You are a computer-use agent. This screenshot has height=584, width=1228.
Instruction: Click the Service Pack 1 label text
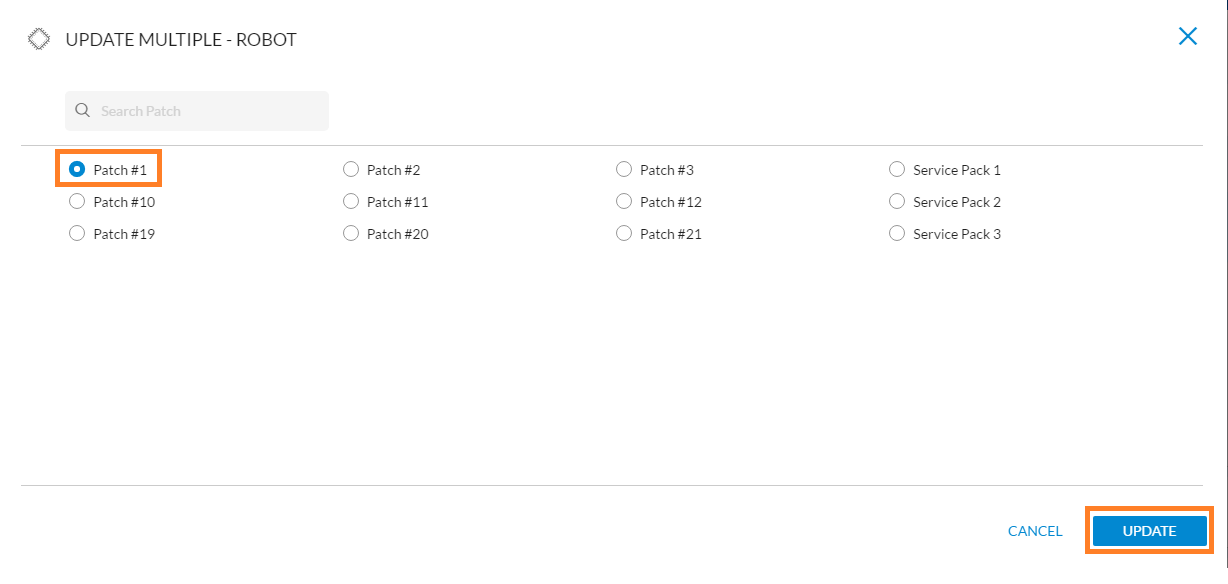pos(957,170)
